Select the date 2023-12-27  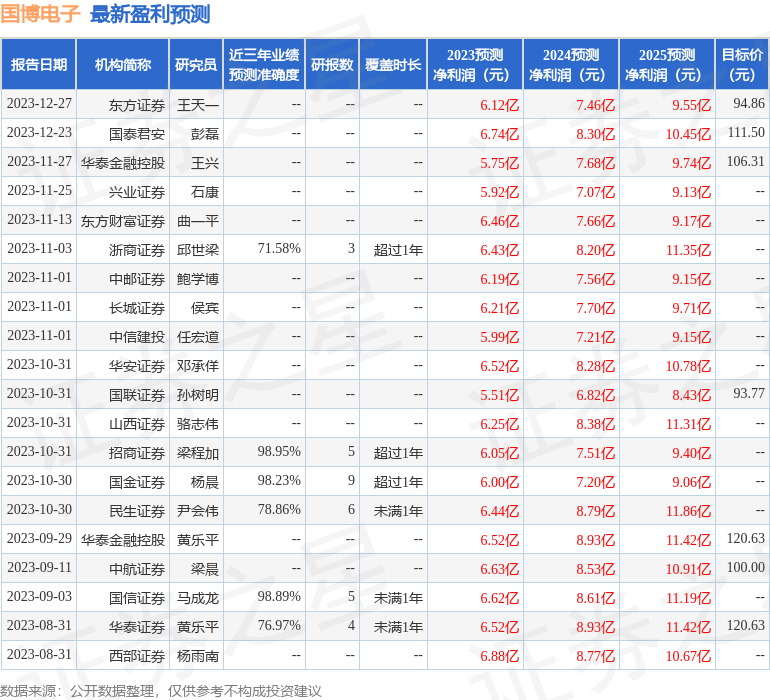tap(39, 104)
